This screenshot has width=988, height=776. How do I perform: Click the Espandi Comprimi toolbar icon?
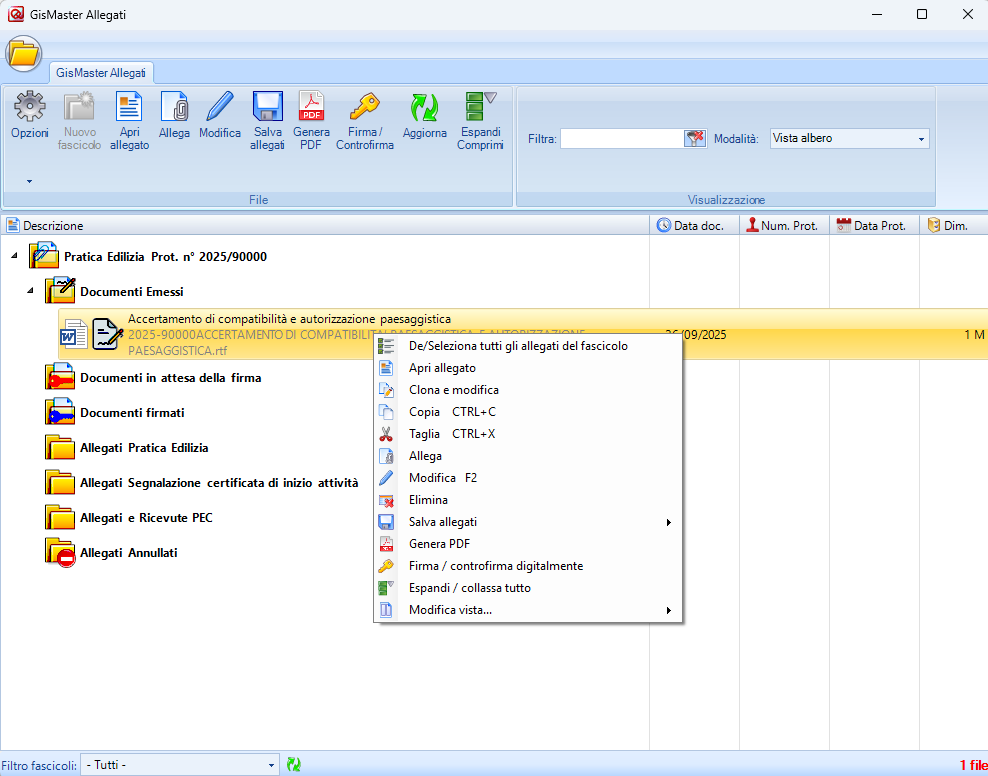pos(480,108)
